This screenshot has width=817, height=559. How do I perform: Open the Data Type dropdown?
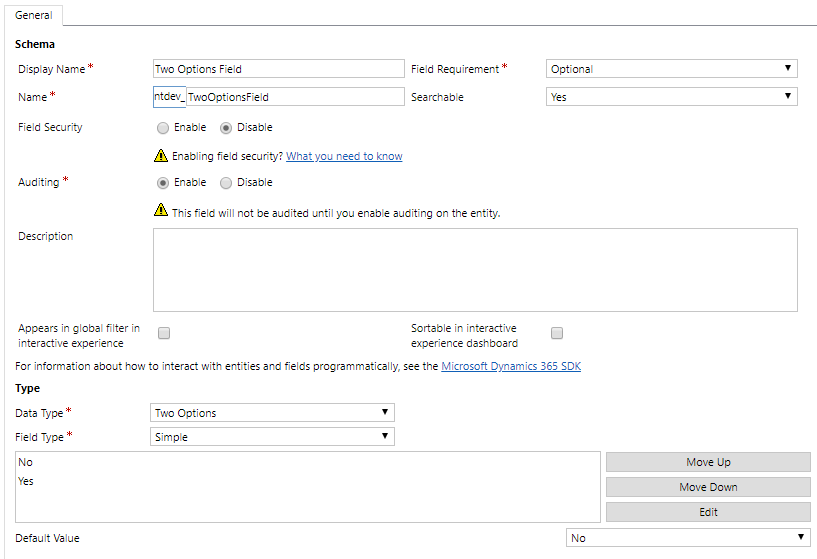point(272,413)
